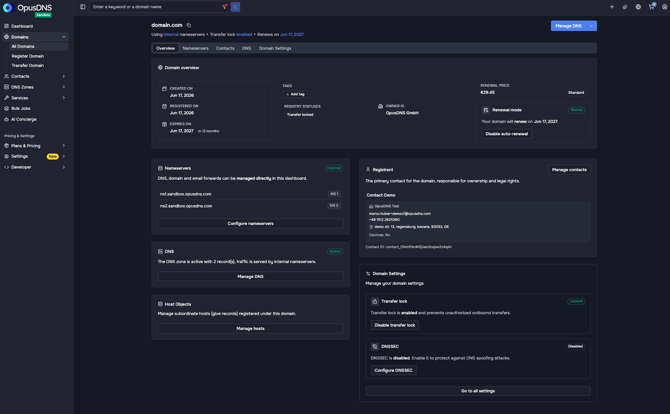Click the ns2.sandbox.opusdns.com row
Screen dimensions: 670x414
pyautogui.click(x=250, y=206)
